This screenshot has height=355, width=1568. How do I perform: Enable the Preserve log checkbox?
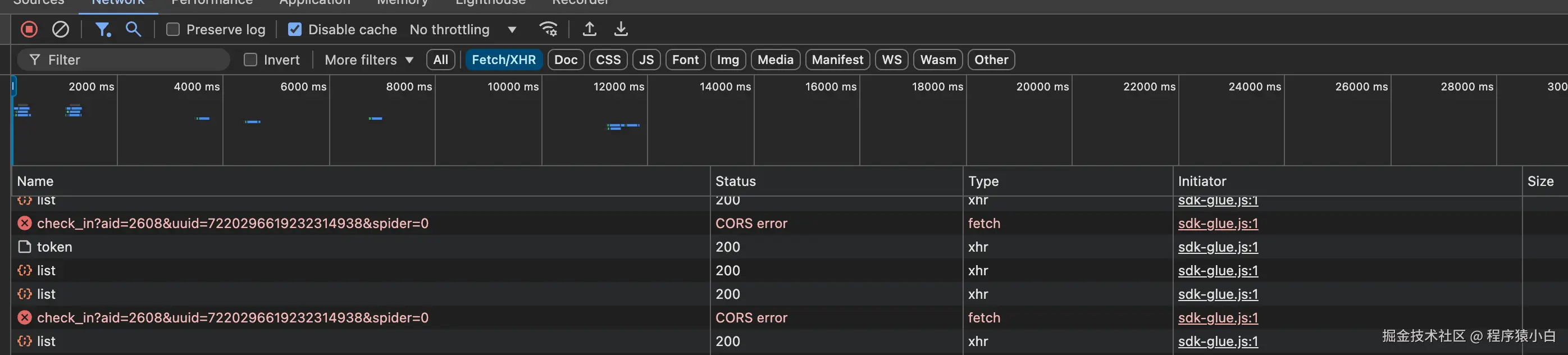173,29
